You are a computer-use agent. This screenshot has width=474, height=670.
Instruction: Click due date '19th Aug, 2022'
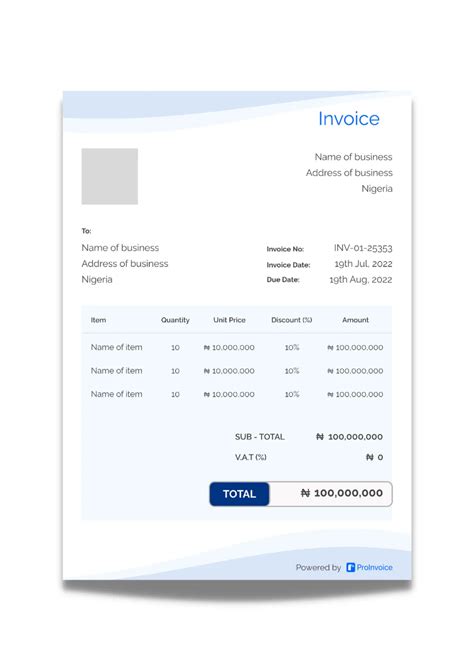click(x=361, y=279)
